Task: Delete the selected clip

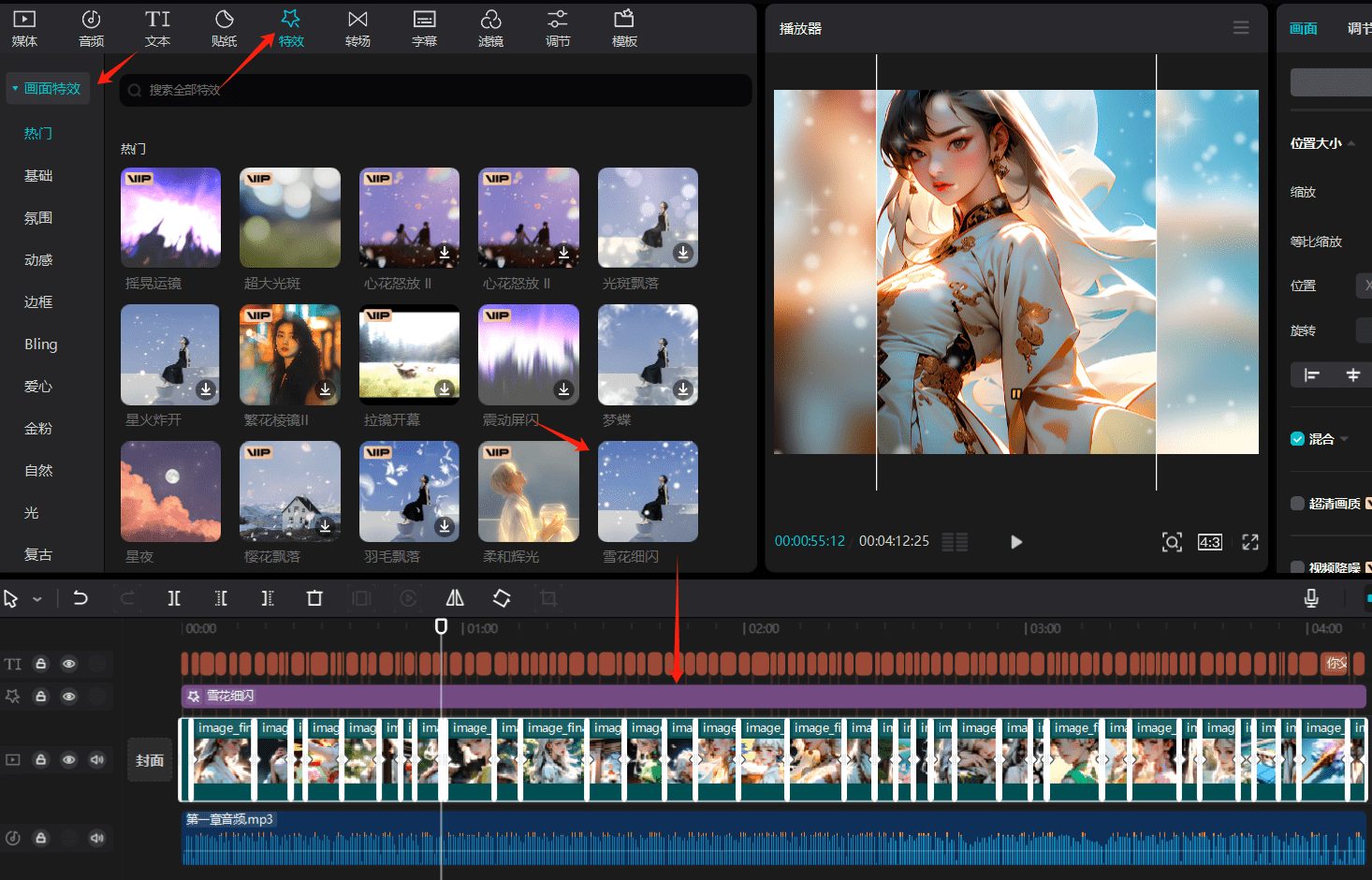Action: [314, 597]
